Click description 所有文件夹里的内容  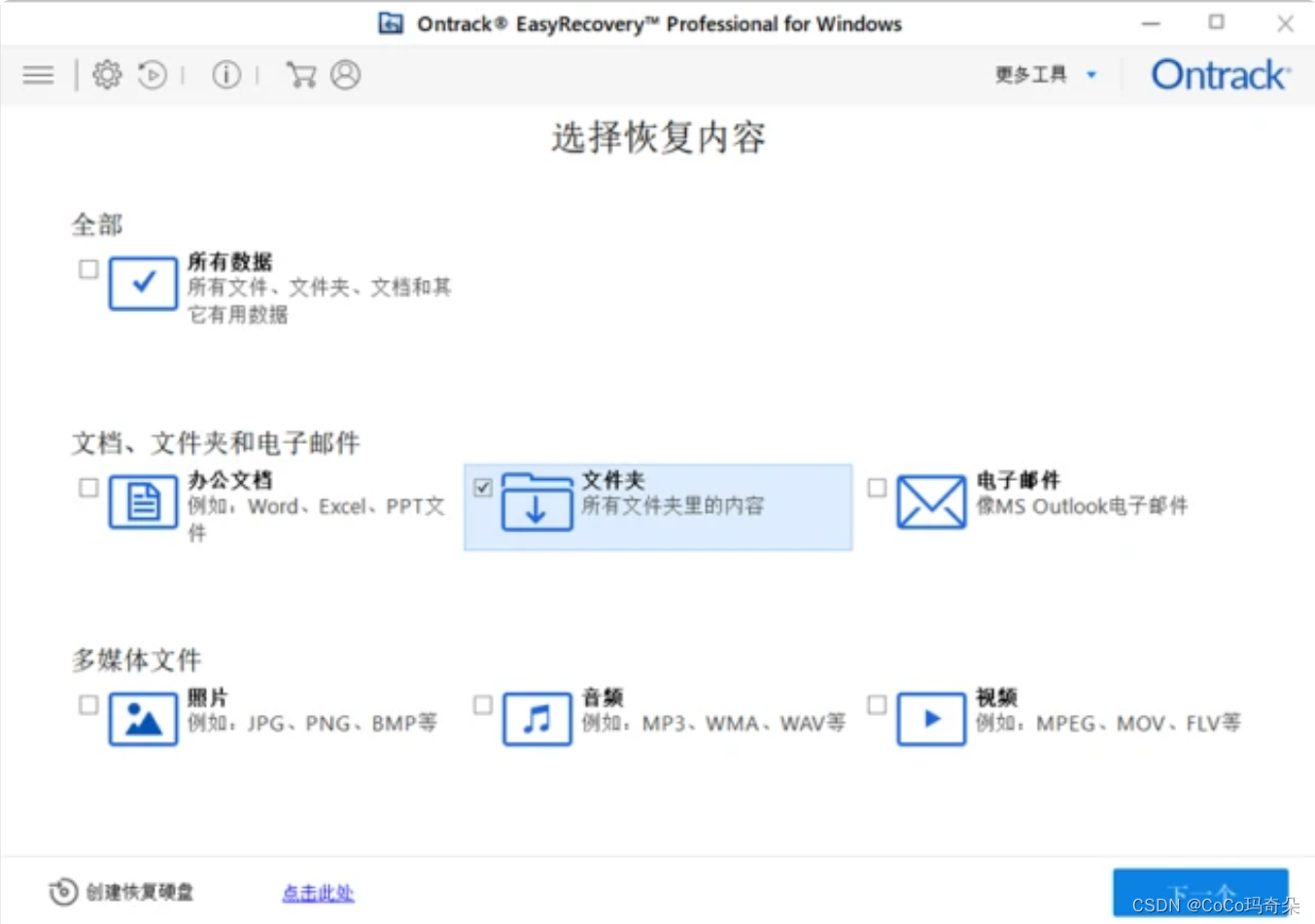point(673,505)
